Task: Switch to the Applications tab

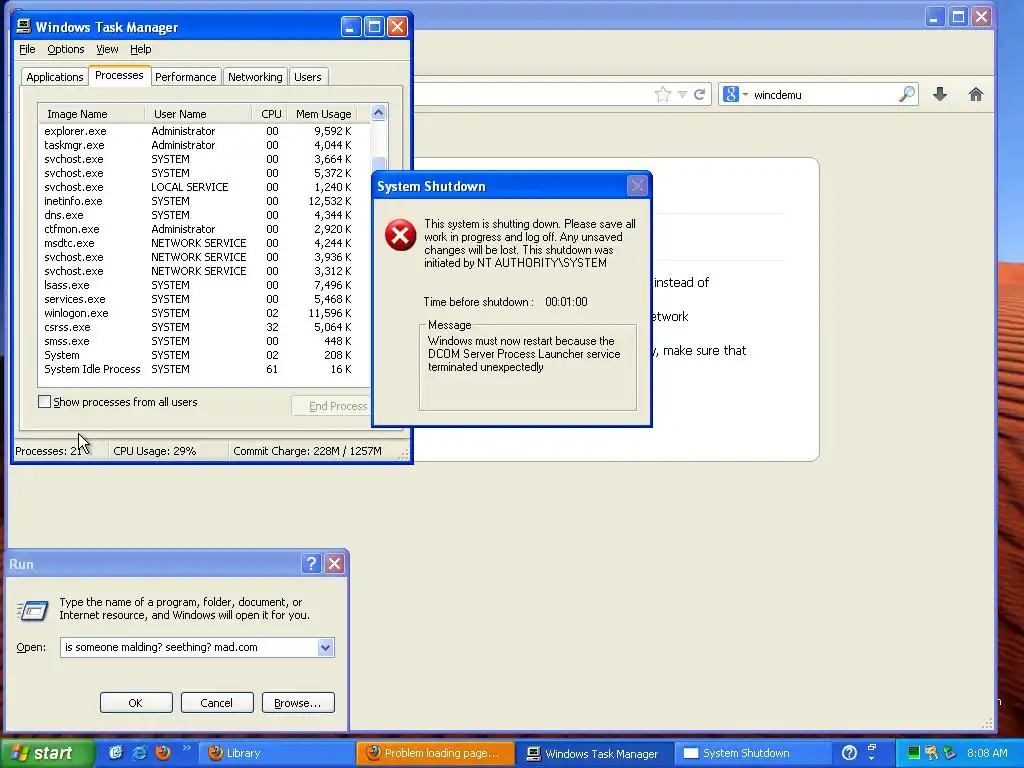Action: 55,77
